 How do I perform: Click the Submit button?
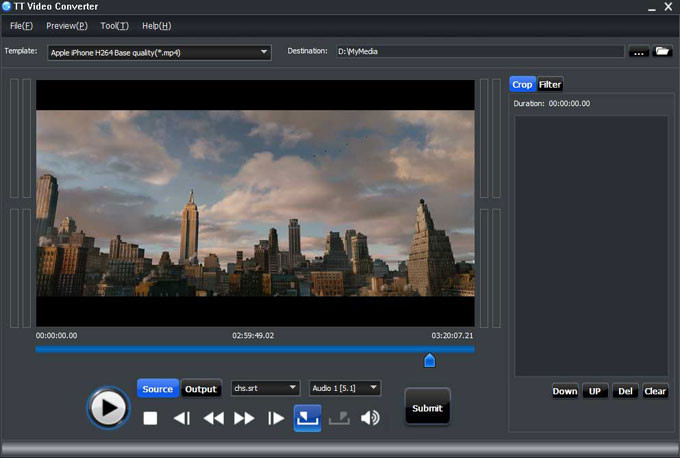427,408
